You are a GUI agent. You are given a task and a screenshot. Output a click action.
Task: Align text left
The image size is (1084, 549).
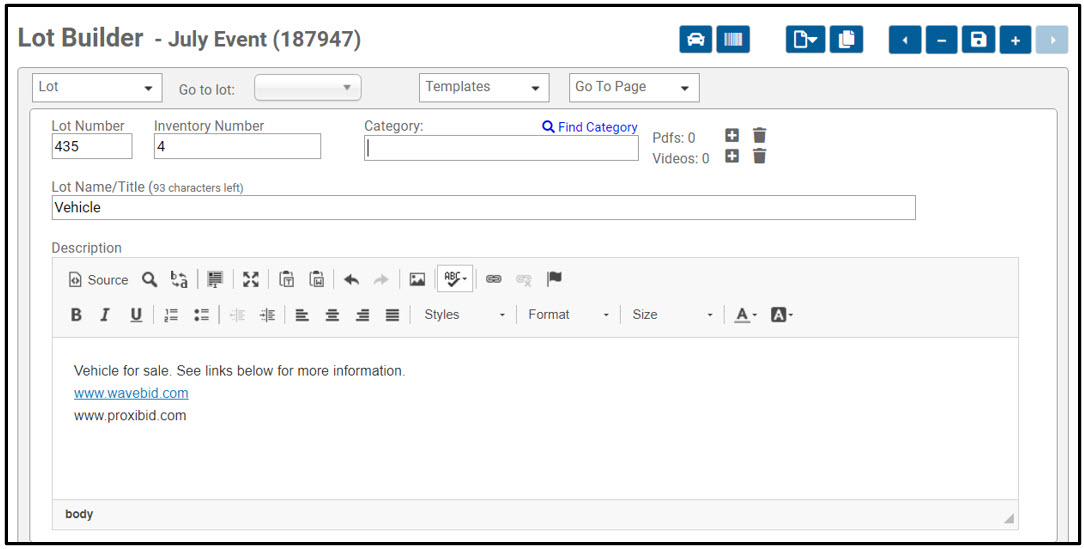click(x=302, y=315)
